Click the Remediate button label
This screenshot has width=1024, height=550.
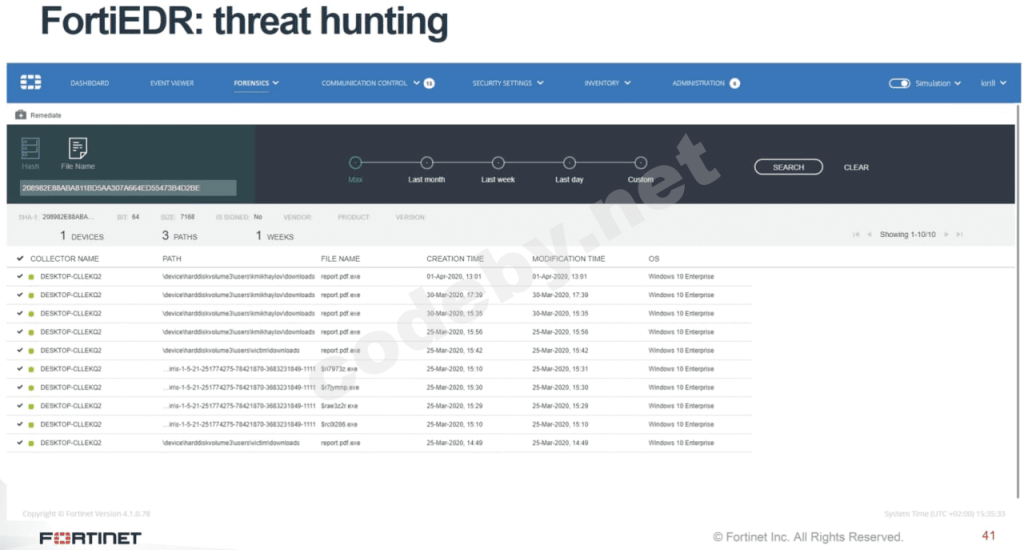coord(46,115)
